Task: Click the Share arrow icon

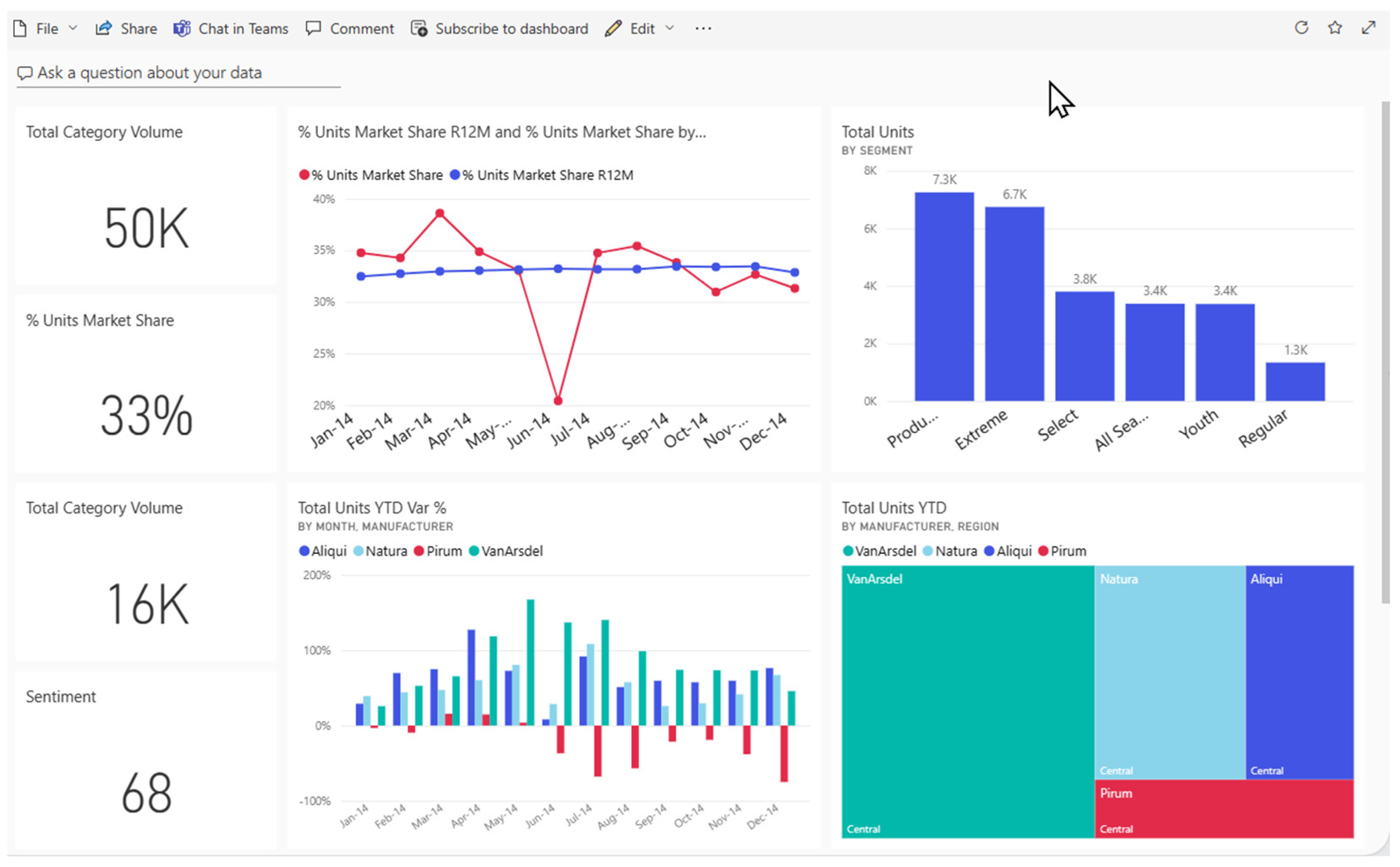Action: click(x=103, y=28)
